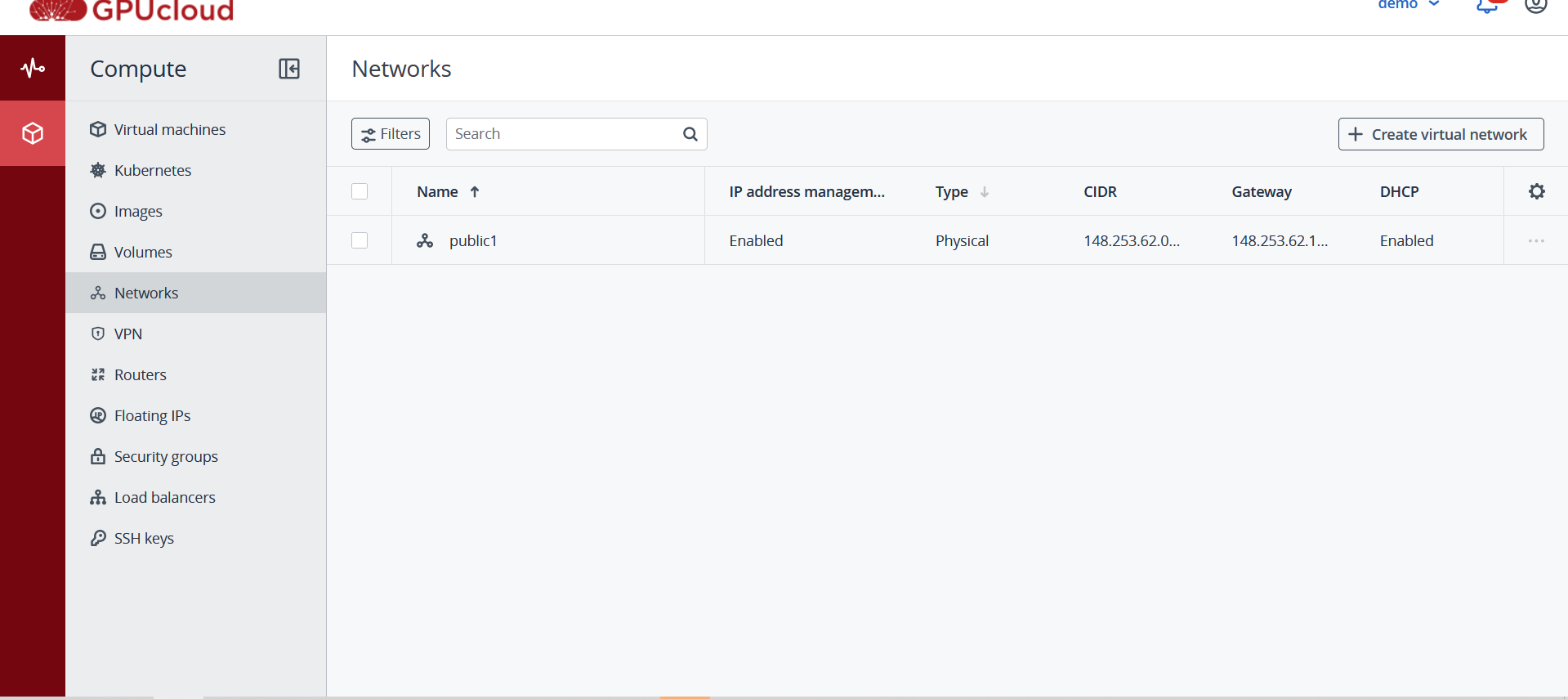This screenshot has width=1568, height=699.
Task: Click the Networks nodes icon in sidebar
Action: (98, 293)
